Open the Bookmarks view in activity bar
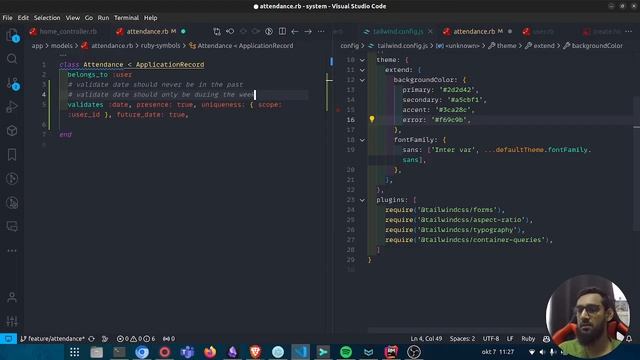 point(12,155)
